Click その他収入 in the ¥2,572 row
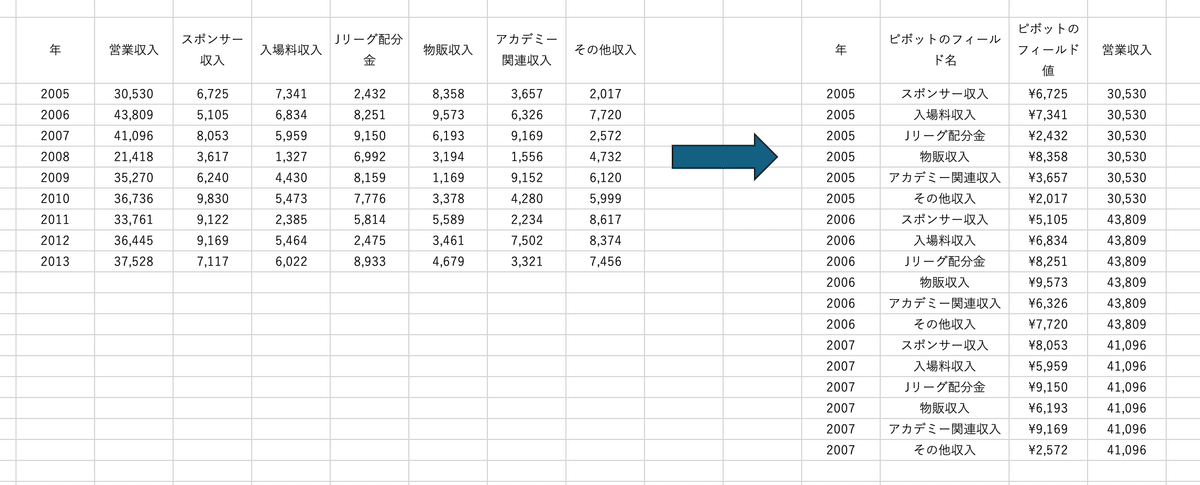This screenshot has width=1200, height=485. (x=944, y=450)
